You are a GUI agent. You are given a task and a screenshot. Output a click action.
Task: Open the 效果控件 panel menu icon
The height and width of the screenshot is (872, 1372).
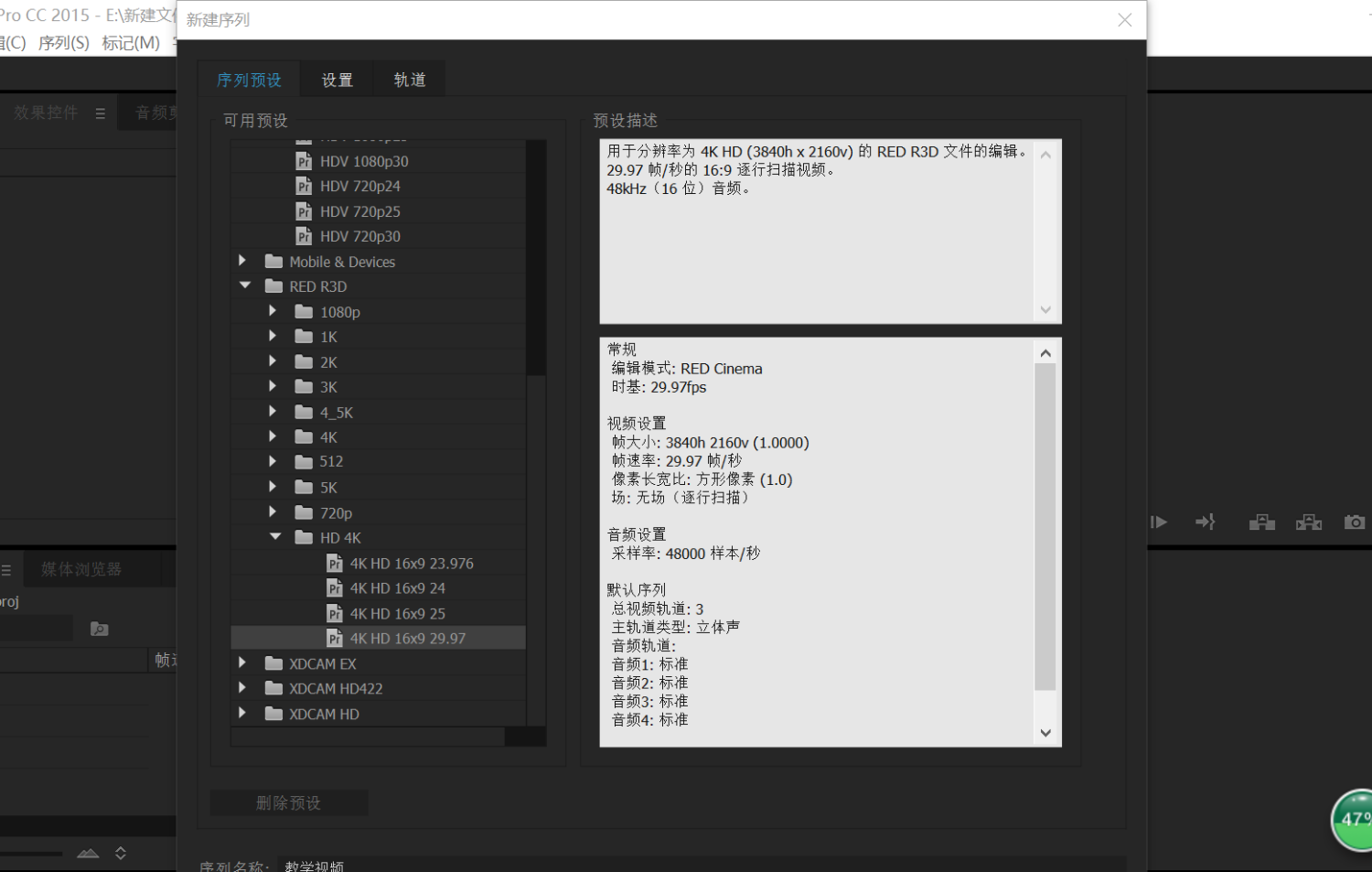(x=101, y=113)
